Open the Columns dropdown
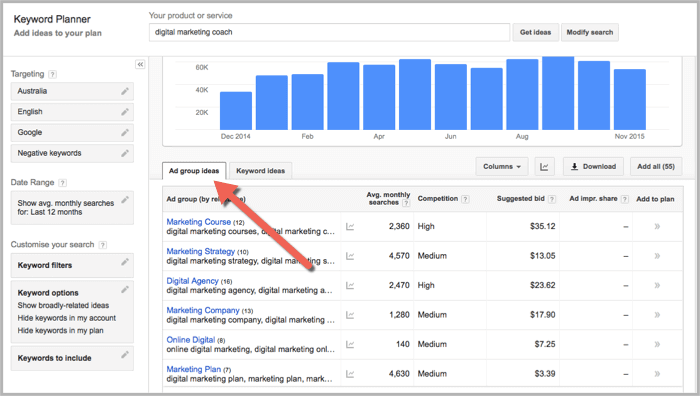This screenshot has height=396, width=700. [502, 167]
